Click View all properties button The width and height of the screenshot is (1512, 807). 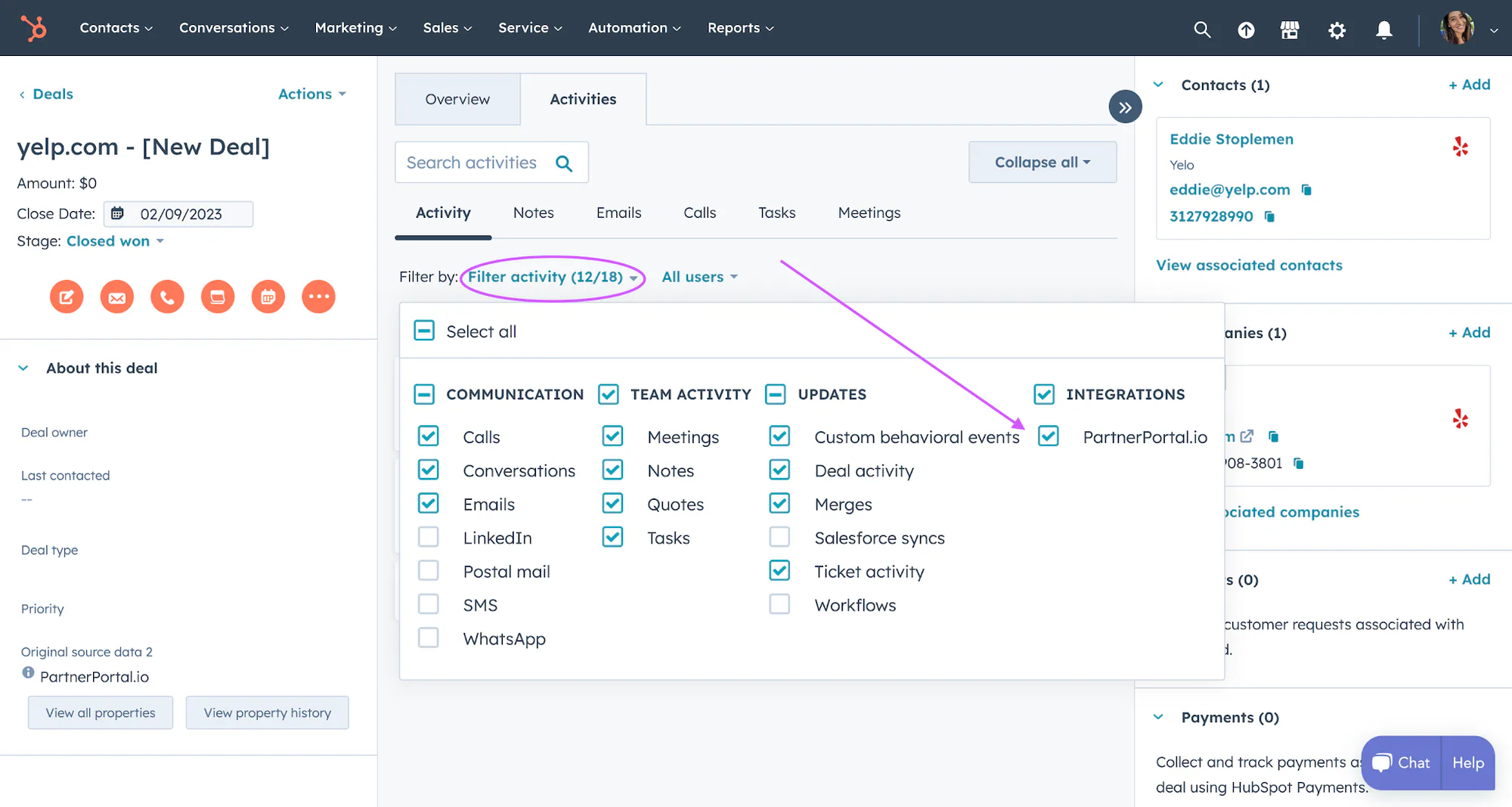tap(101, 712)
